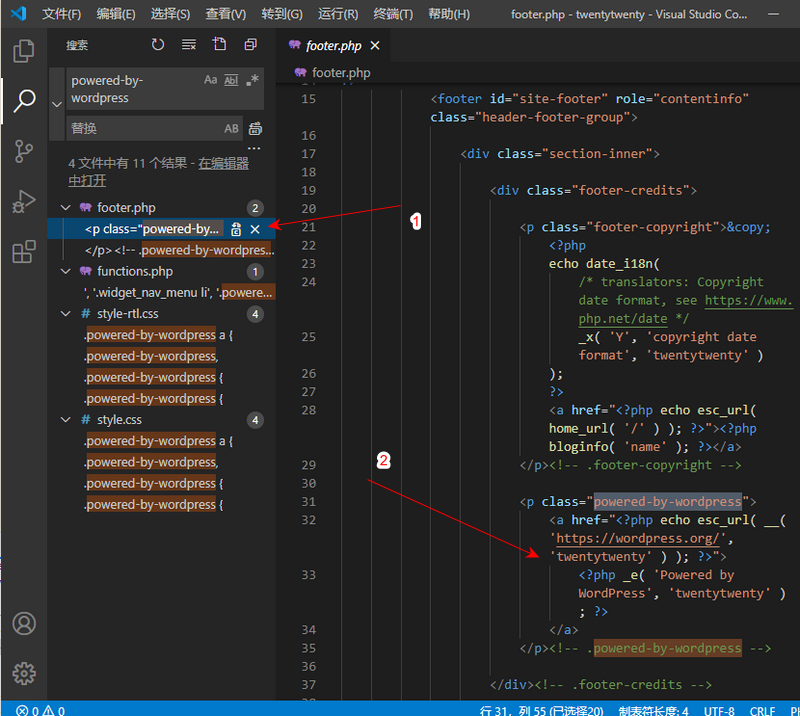
Task: Click errors and warnings status indicator
Action: 40,710
